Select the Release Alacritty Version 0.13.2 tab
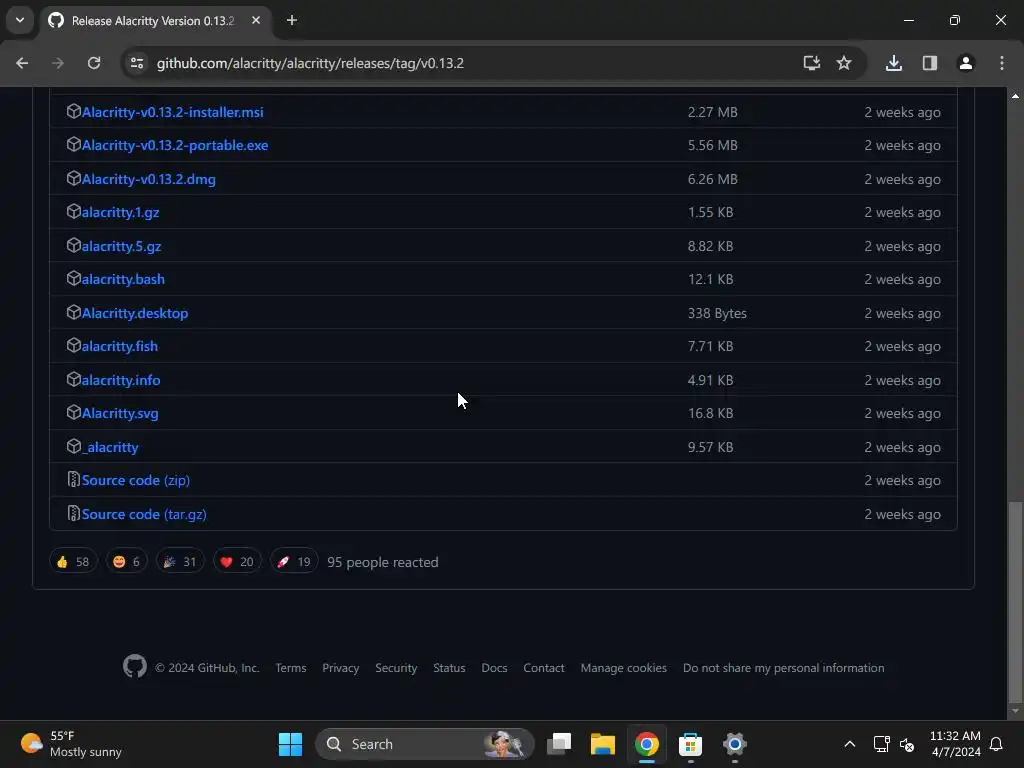The image size is (1024, 768). click(155, 20)
